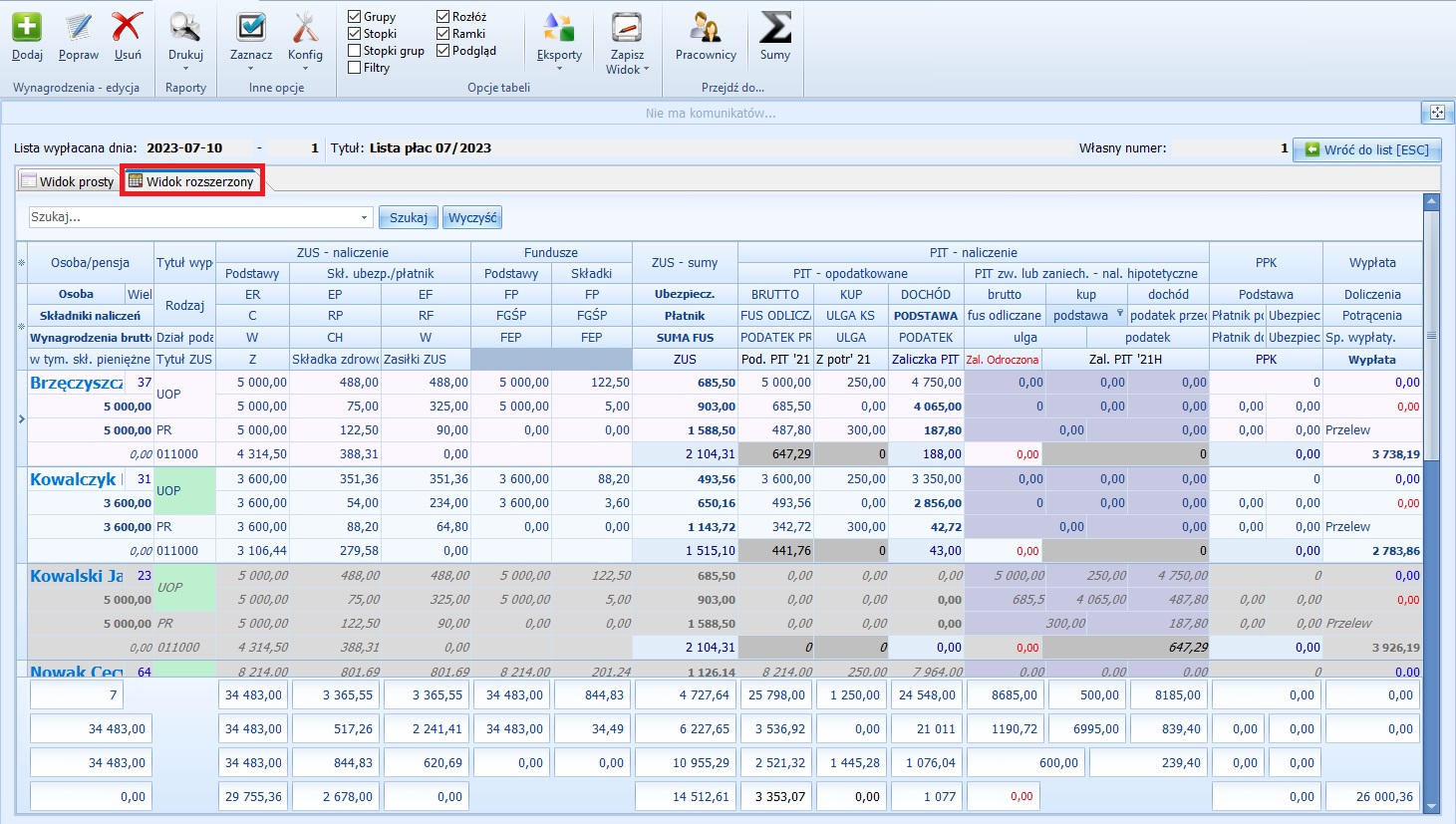The image size is (1456, 824).
Task: Click the Popraw edit icon
Action: (78, 27)
